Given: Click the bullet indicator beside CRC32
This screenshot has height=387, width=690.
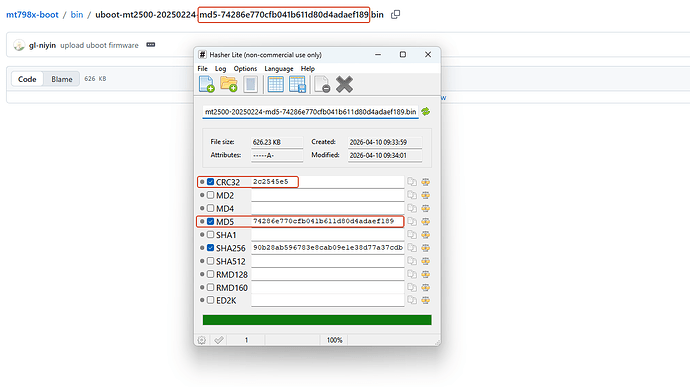Looking at the screenshot, I should 202,182.
